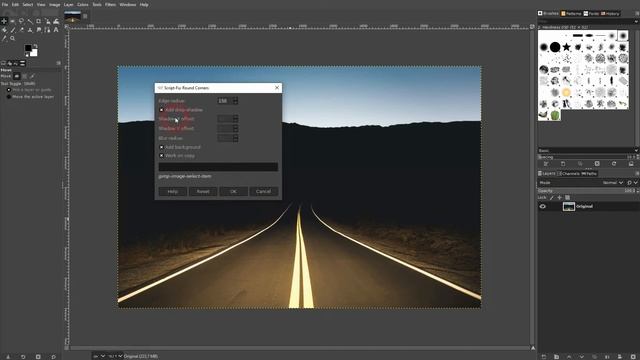Open the tool options configuration menu
The height and width of the screenshot is (360, 640).
58,63
